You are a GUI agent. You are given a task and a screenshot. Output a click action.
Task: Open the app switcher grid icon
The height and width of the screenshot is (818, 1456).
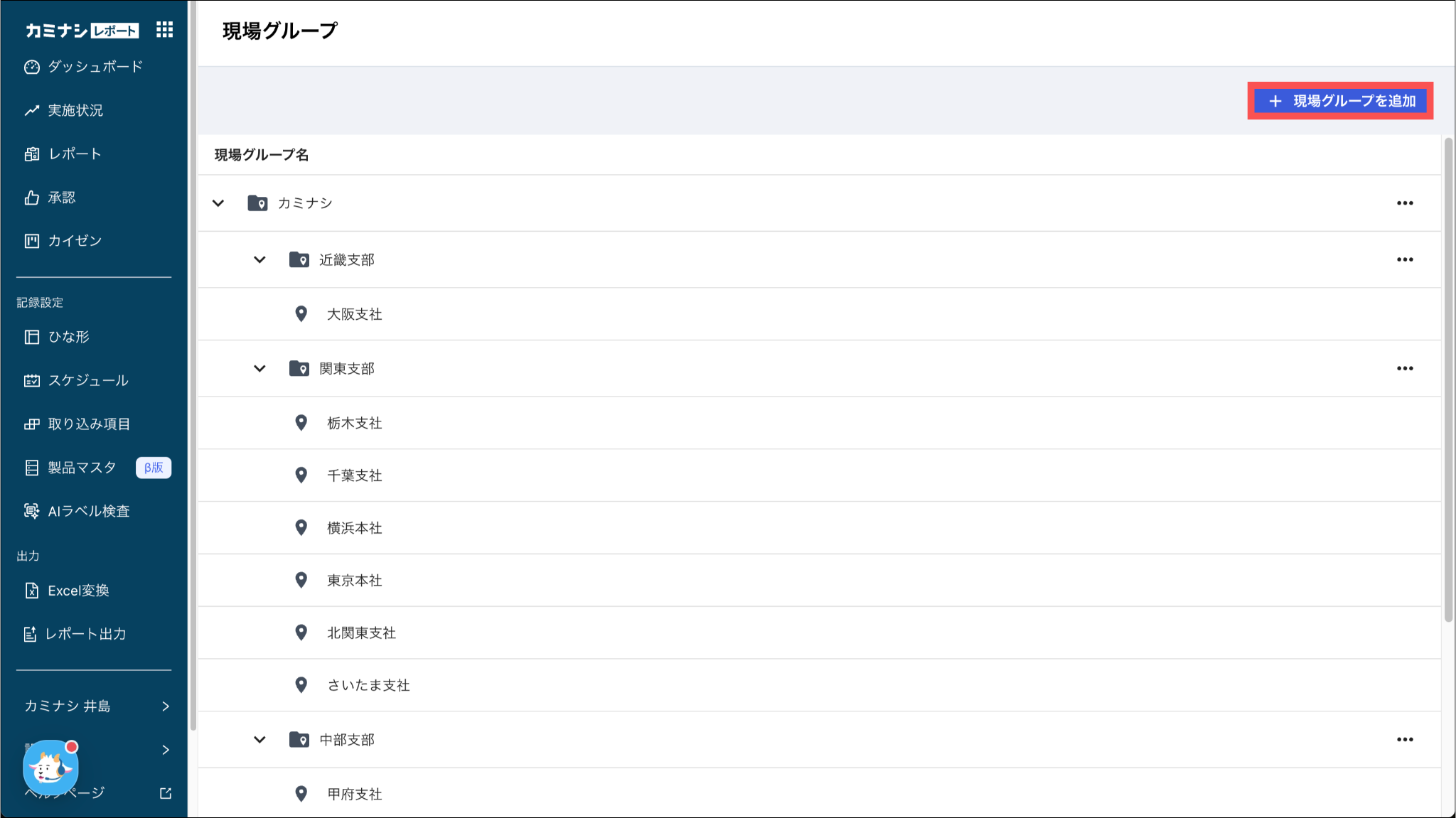click(x=164, y=30)
